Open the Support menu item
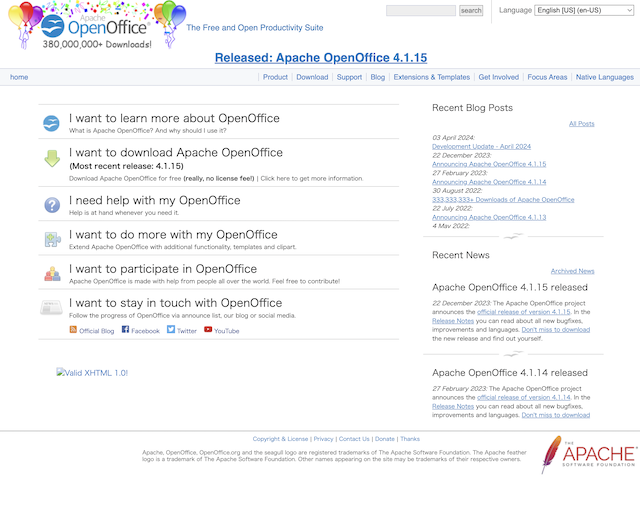 coord(349,77)
